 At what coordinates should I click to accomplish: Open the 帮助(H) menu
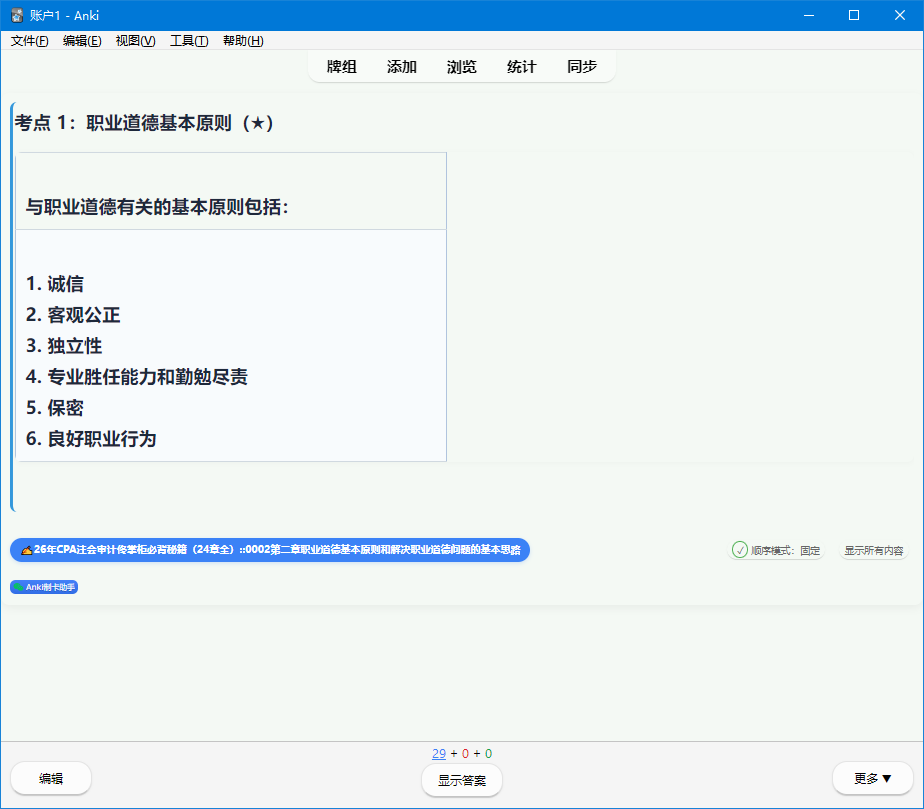tap(243, 41)
